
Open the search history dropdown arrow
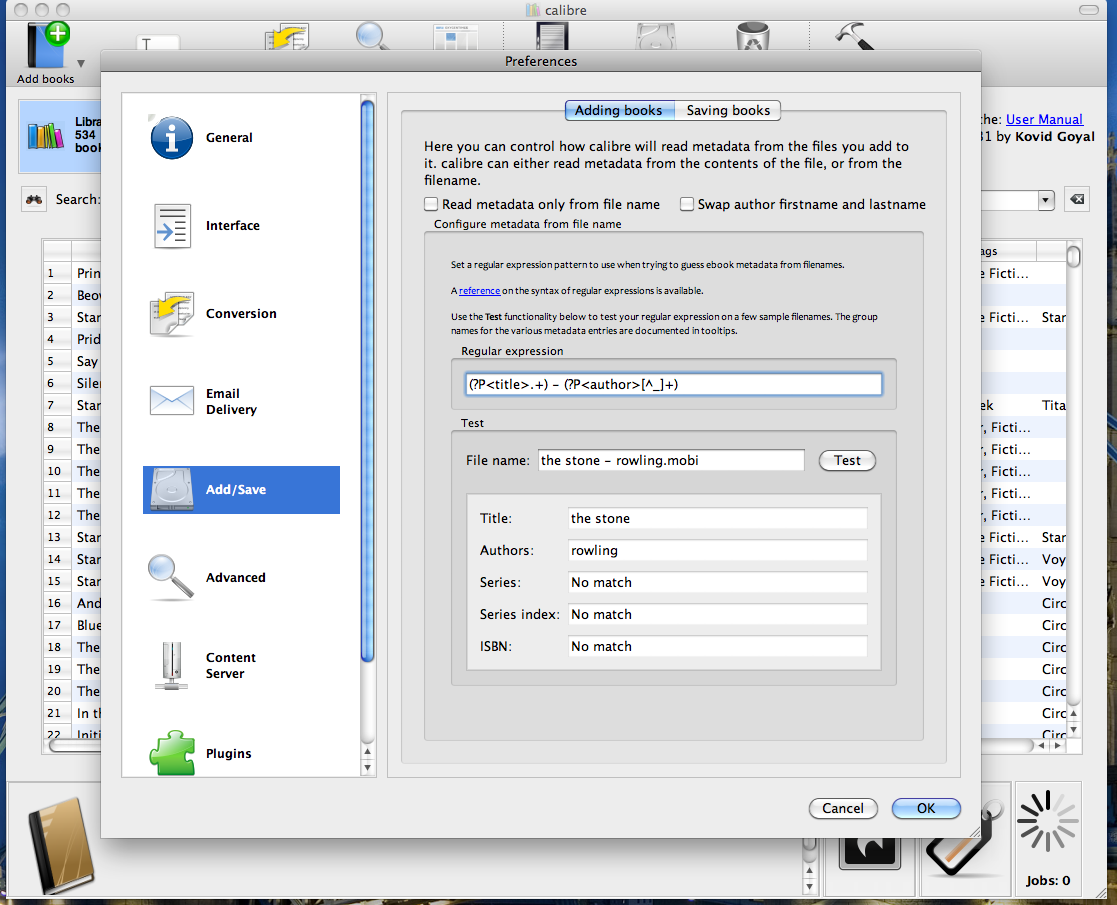1045,200
